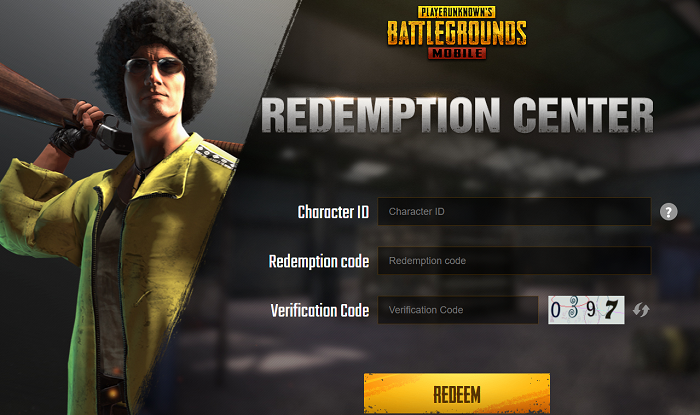Refresh the captcha with the arrows icon
700x415 pixels.
pyautogui.click(x=641, y=310)
